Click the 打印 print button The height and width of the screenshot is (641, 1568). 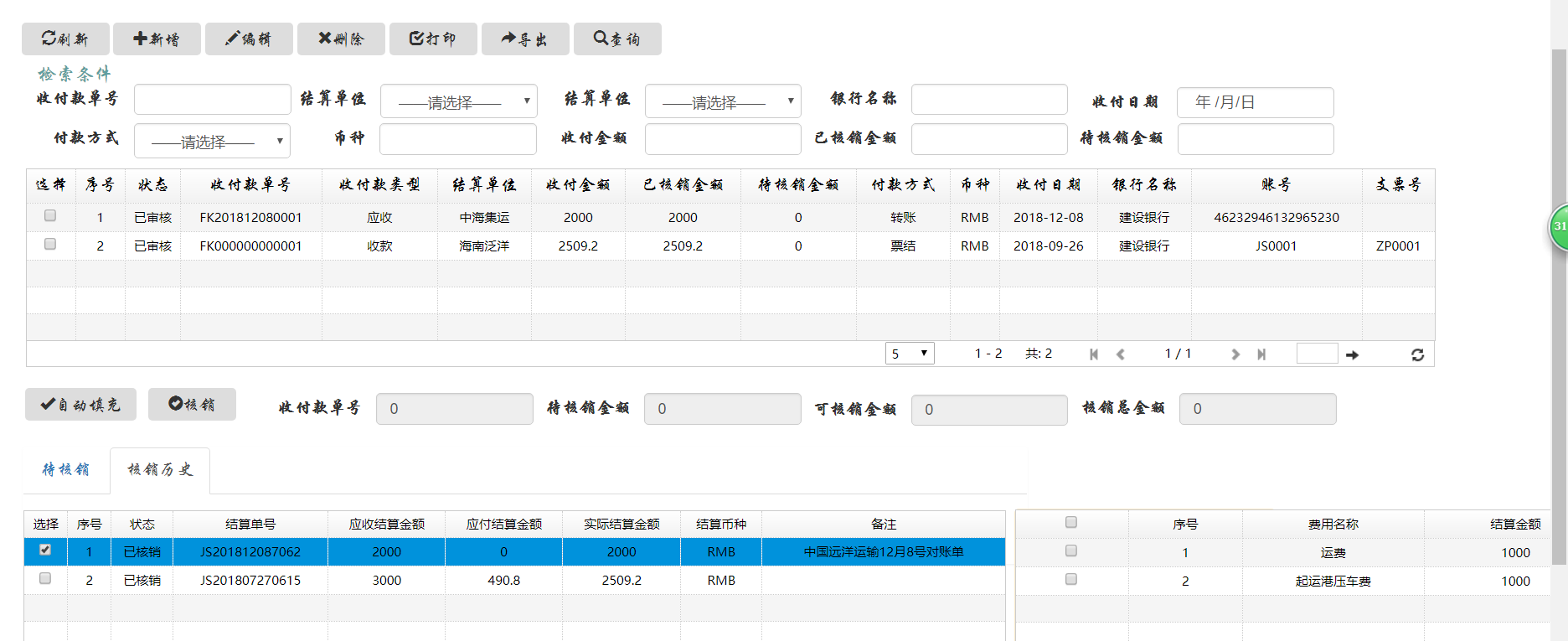(x=433, y=39)
